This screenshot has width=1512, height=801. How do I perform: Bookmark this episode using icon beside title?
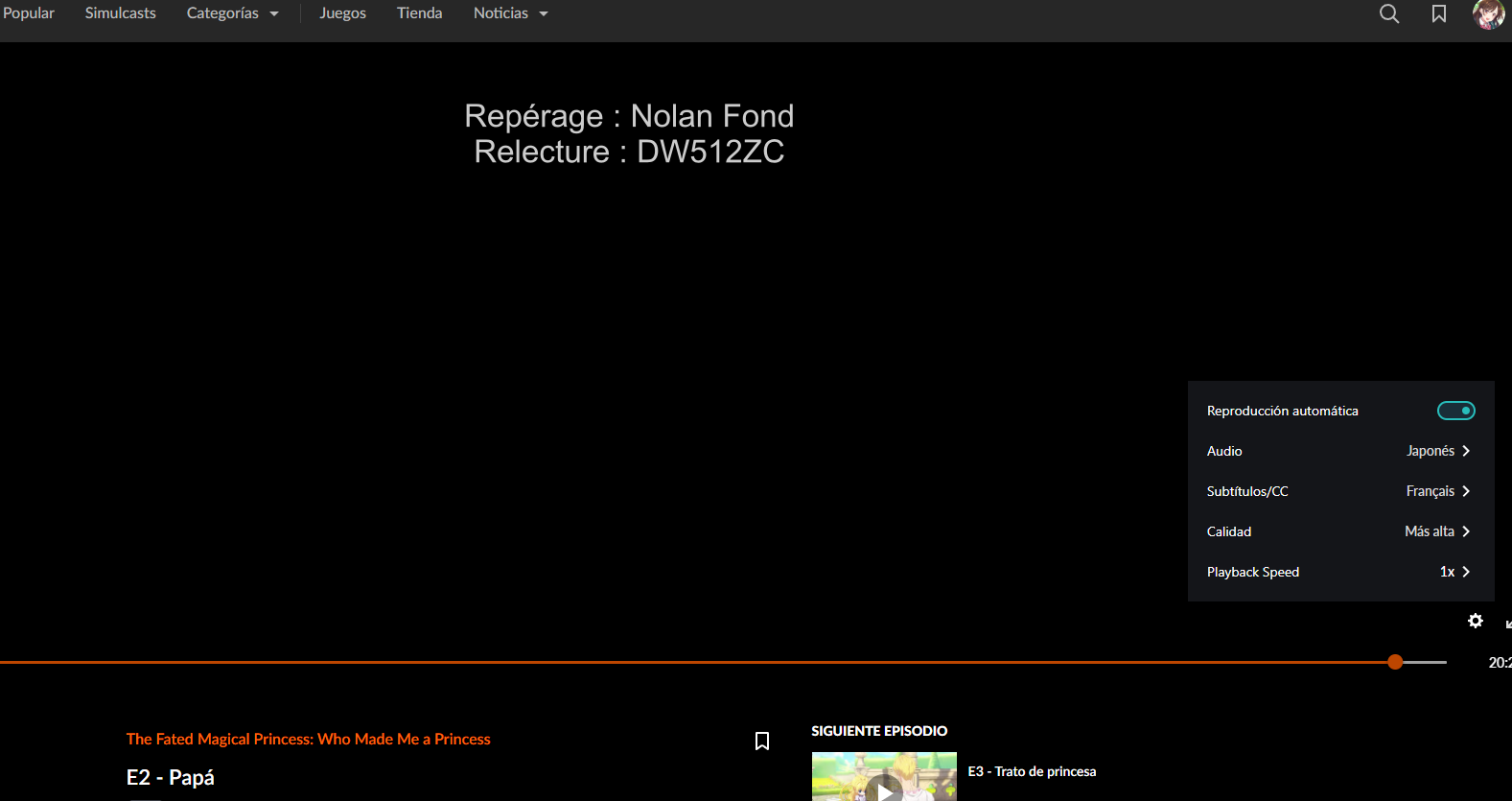[762, 741]
